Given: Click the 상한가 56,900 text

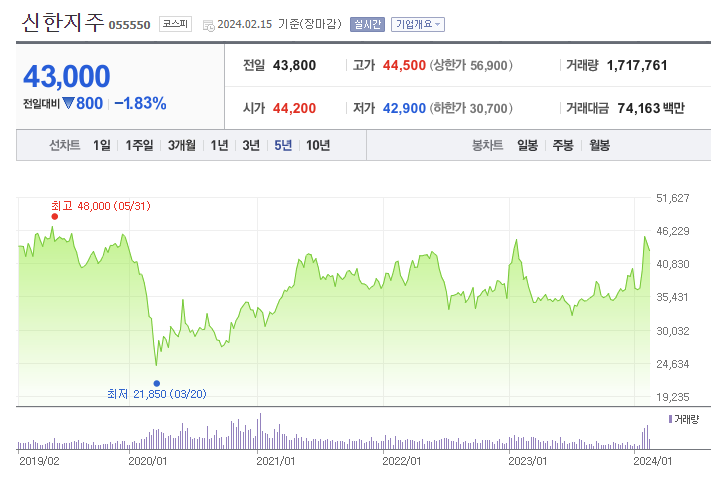Looking at the screenshot, I should pyautogui.click(x=471, y=65).
